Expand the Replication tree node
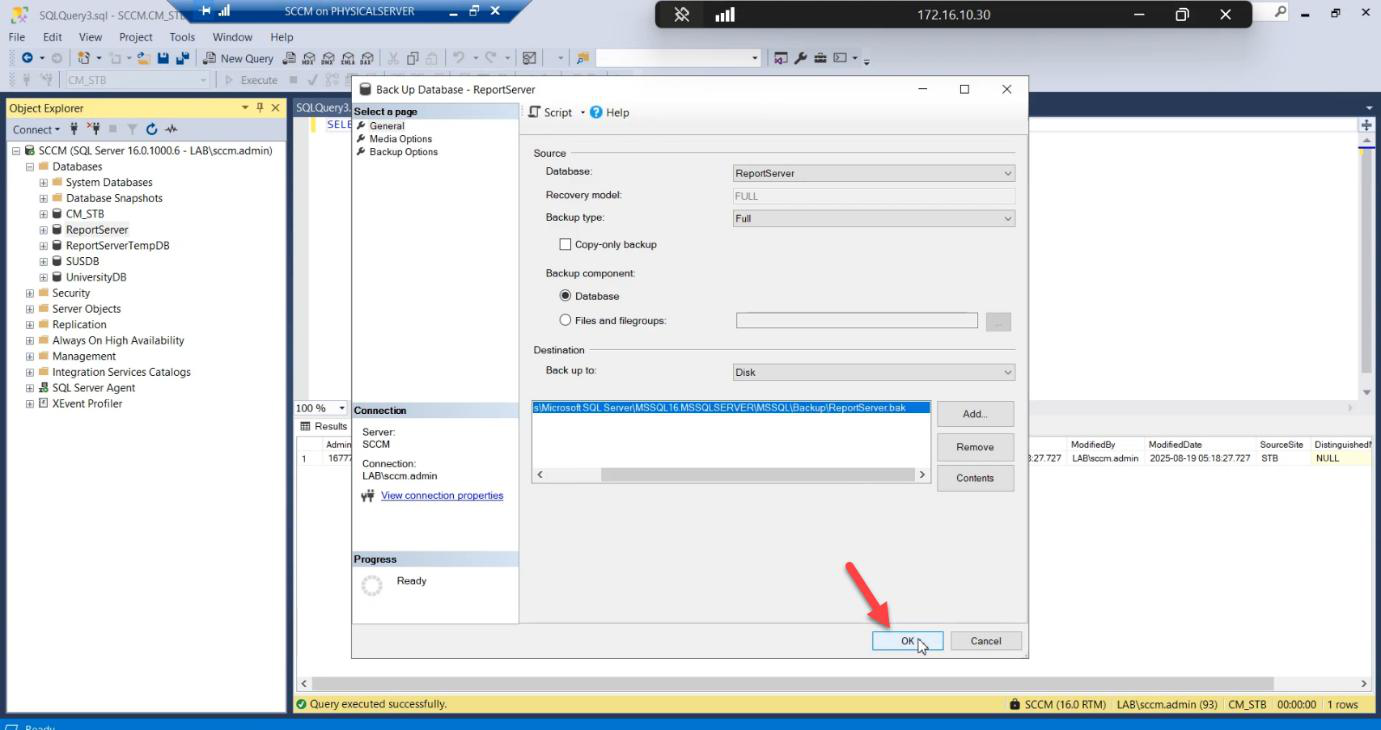The image size is (1381, 730). (x=30, y=325)
